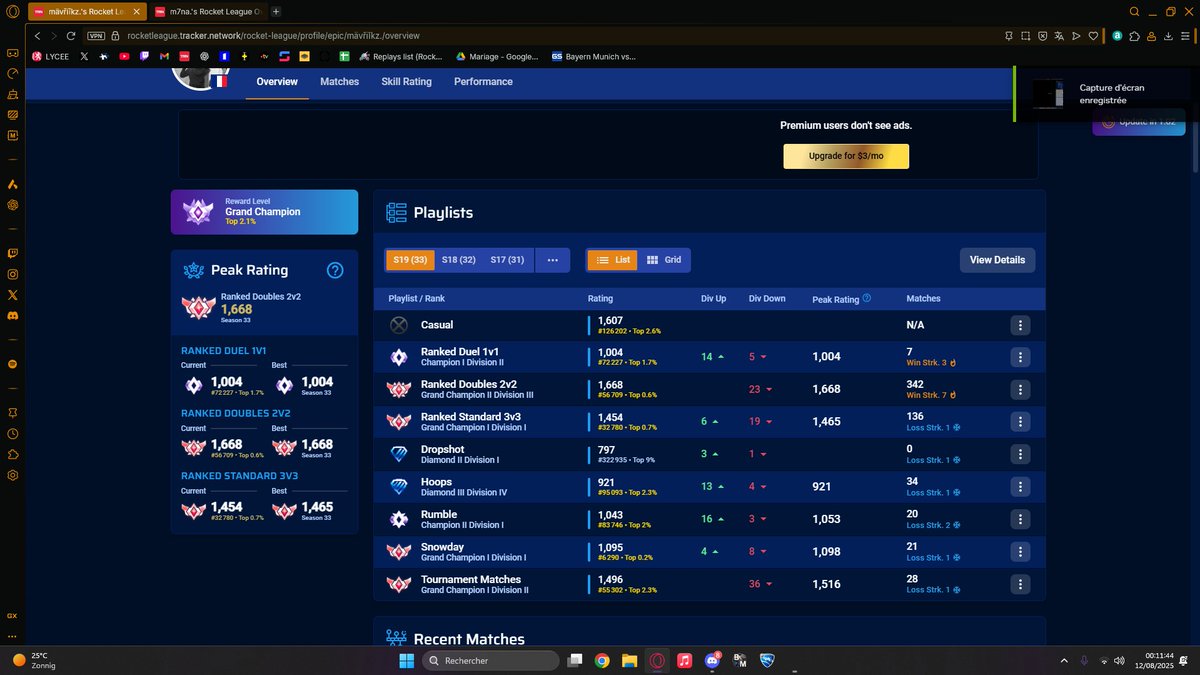Open options menu for Ranked Duel 1v1 row
Screen dimensions: 1200x675
[1020, 357]
